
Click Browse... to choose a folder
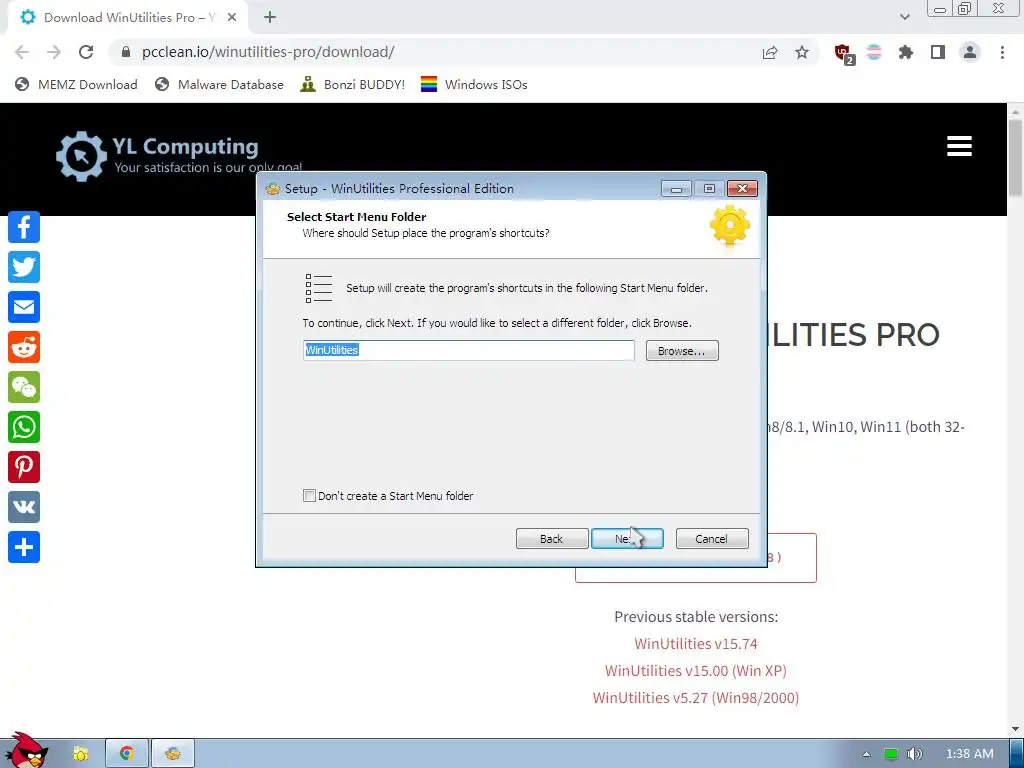pyautogui.click(x=682, y=351)
